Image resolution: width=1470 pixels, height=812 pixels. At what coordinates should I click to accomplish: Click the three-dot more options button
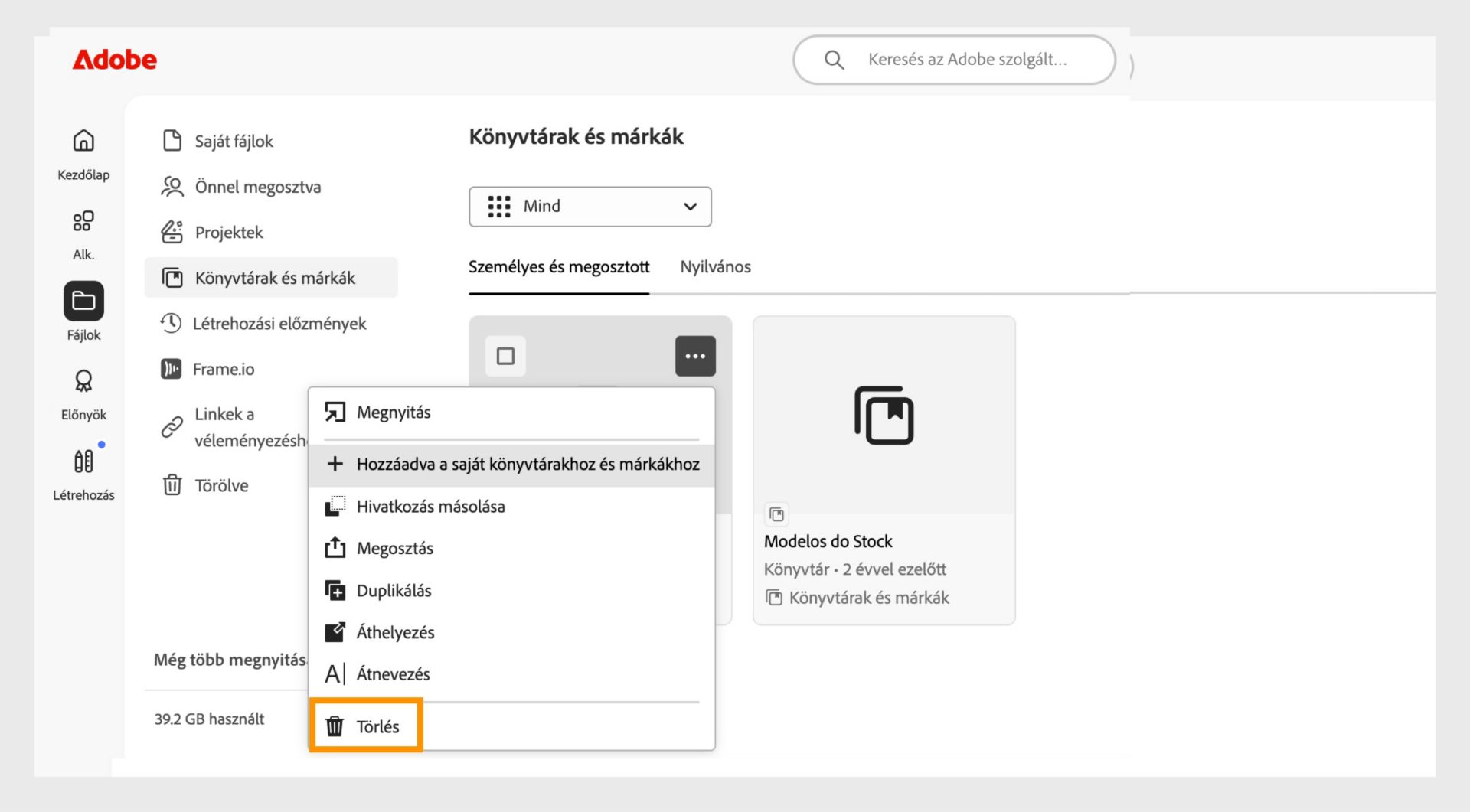click(695, 356)
